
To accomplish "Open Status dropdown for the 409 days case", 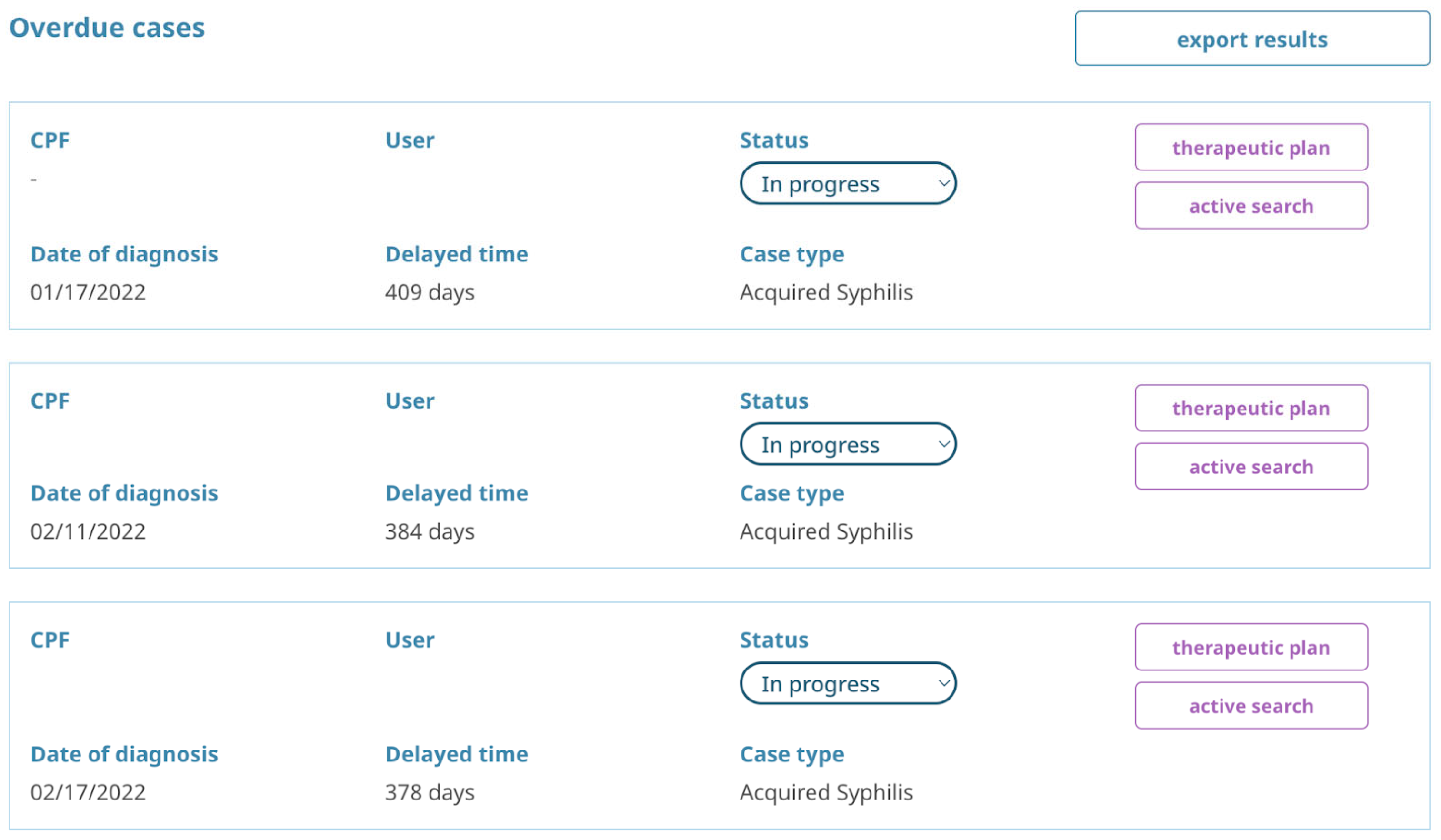I will coord(848,183).
